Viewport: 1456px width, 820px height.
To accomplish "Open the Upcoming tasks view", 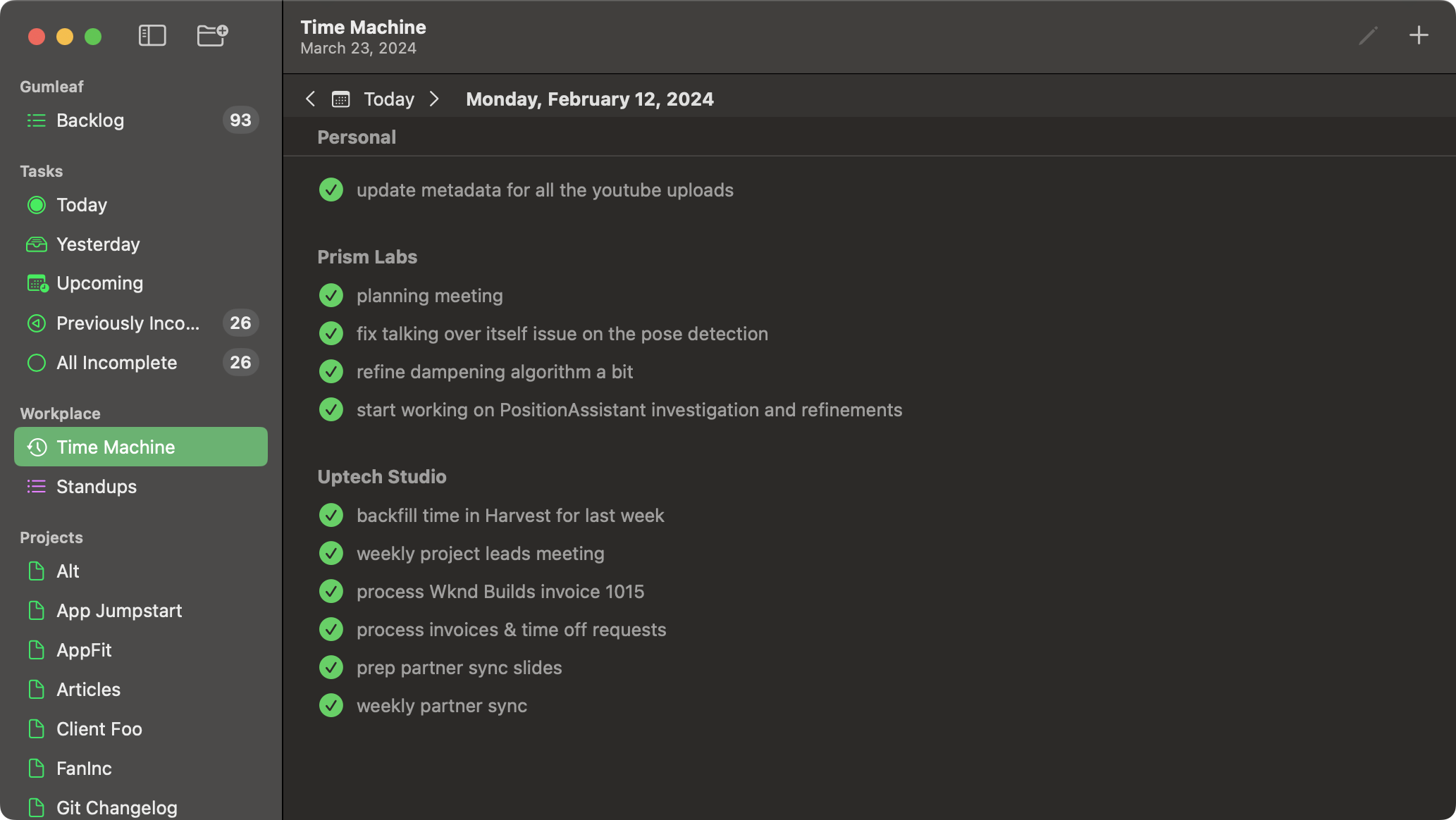I will (99, 283).
